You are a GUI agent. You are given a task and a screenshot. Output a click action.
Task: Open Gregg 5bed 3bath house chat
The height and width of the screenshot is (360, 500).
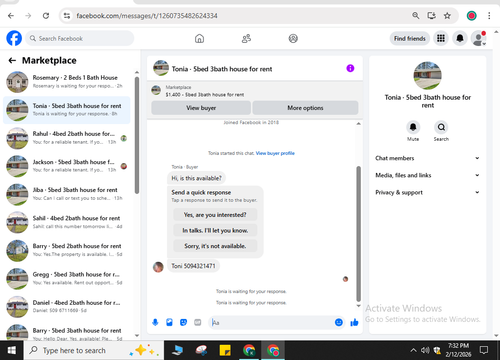tap(67, 279)
